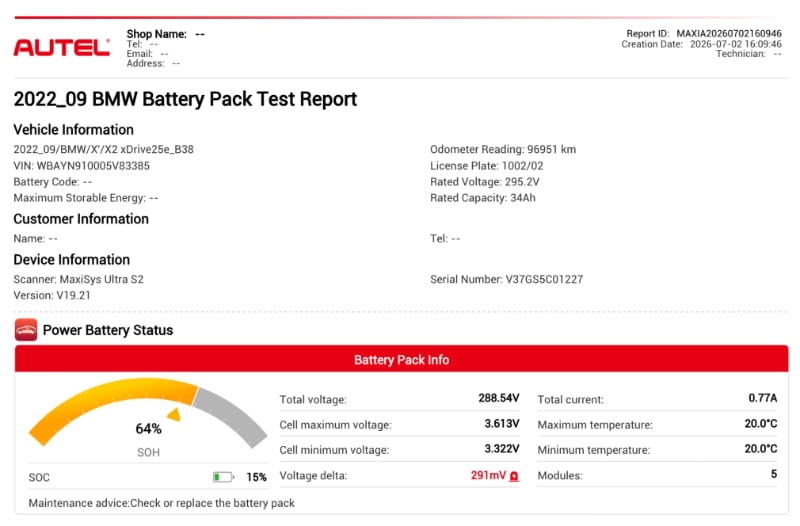Click the 'Shop Name:' label
This screenshot has height=526, width=800.
click(x=157, y=34)
